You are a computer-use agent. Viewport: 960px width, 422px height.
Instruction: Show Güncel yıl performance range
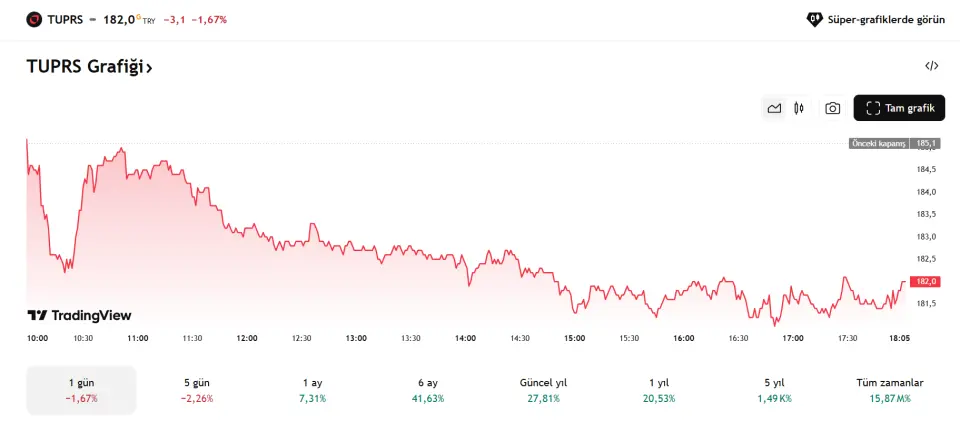click(543, 390)
